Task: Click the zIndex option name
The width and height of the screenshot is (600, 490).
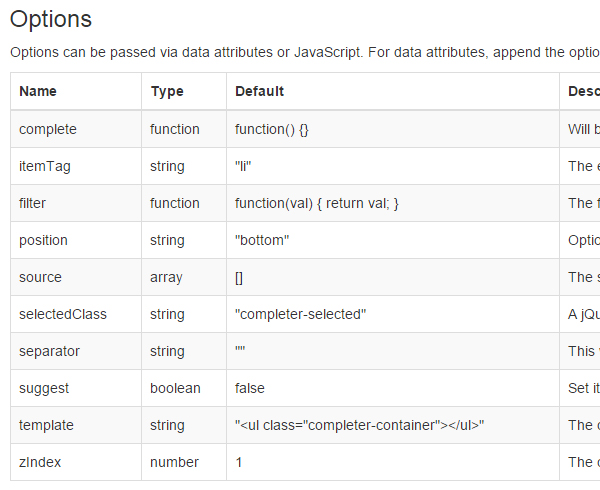Action: pyautogui.click(x=40, y=462)
